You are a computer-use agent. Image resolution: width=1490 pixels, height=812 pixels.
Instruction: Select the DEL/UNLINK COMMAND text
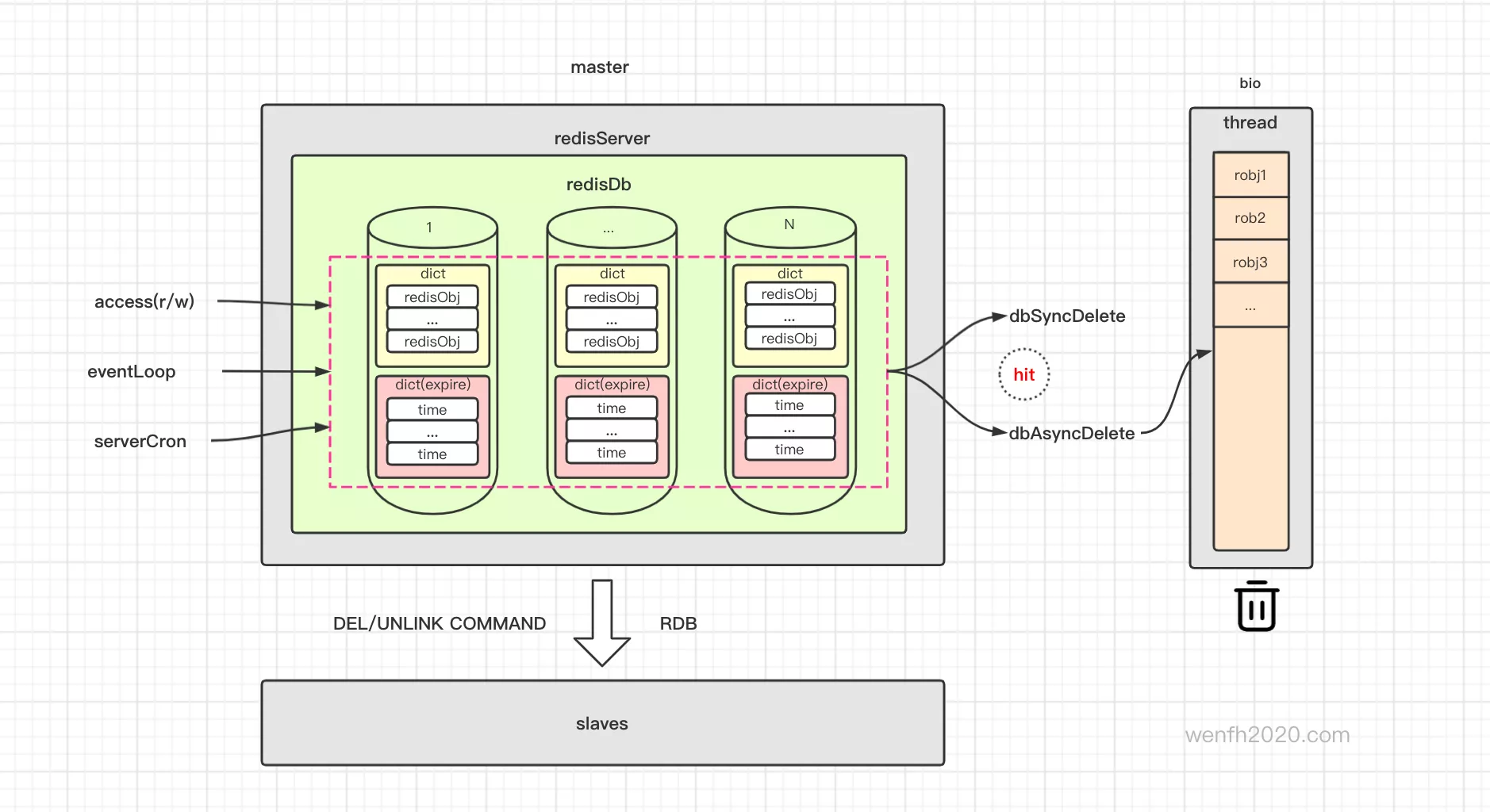(440, 624)
